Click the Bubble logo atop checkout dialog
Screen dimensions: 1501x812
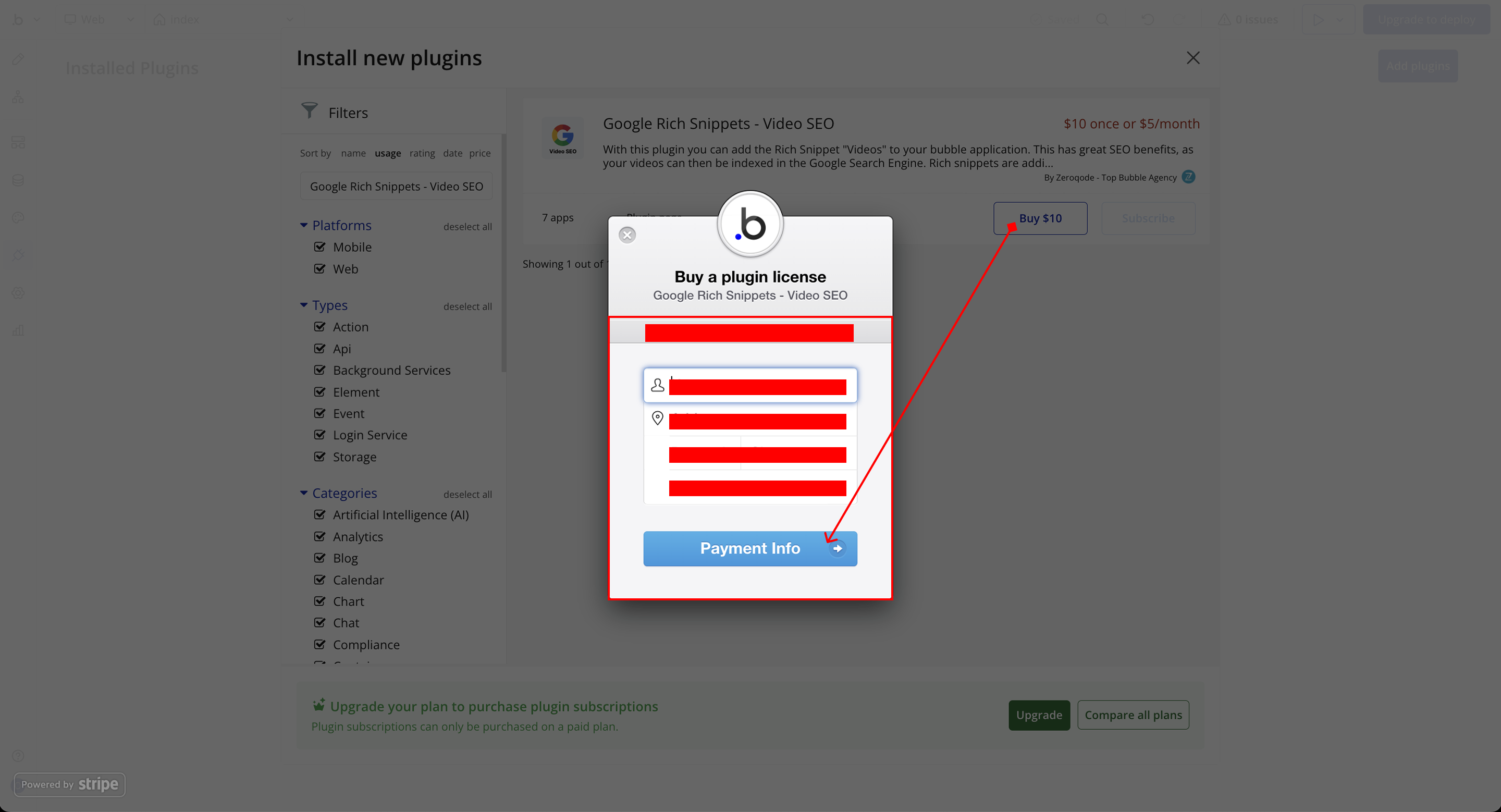click(x=750, y=224)
